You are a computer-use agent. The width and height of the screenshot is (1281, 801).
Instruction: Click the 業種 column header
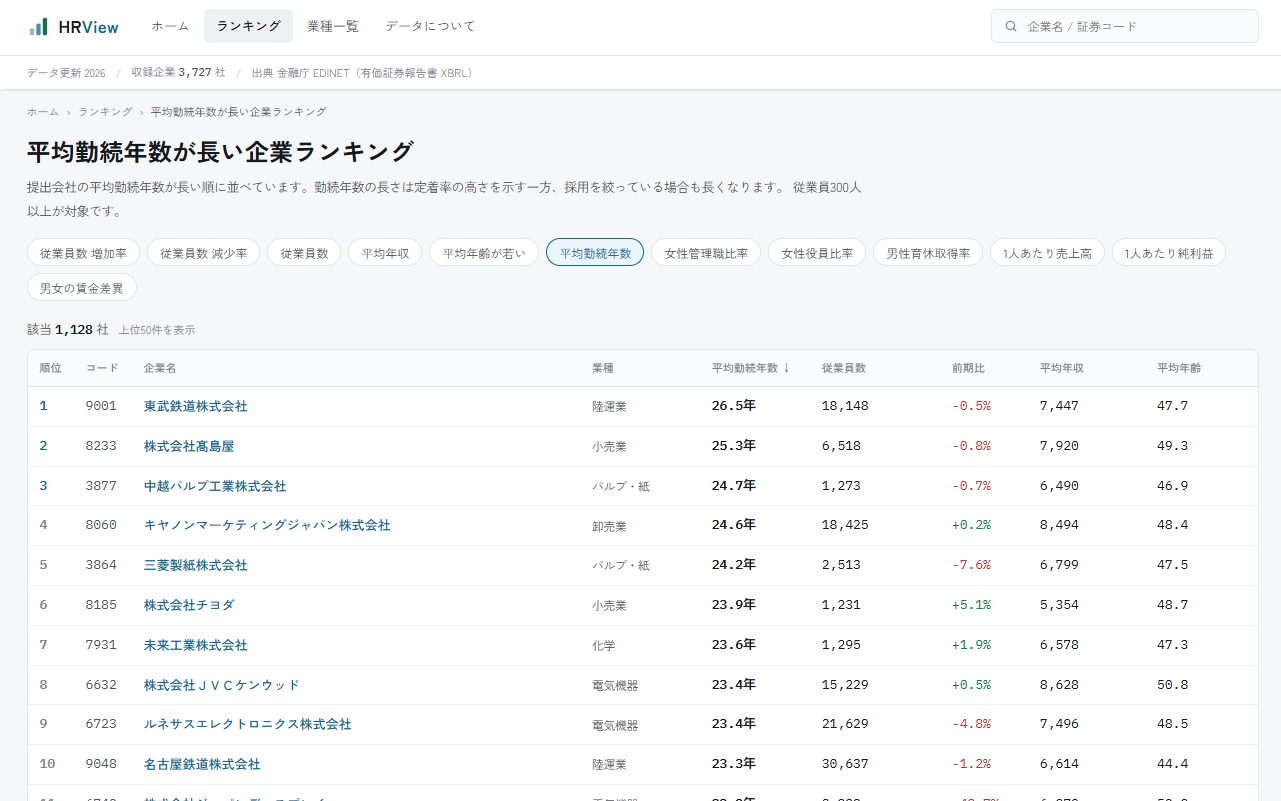pos(603,368)
